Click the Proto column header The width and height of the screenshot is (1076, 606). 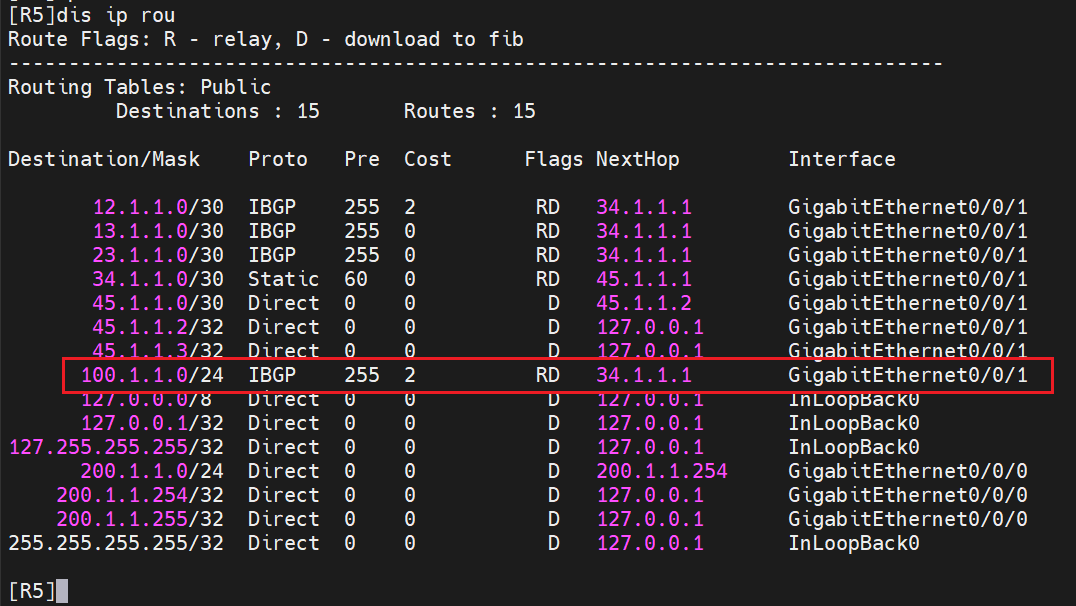[278, 159]
